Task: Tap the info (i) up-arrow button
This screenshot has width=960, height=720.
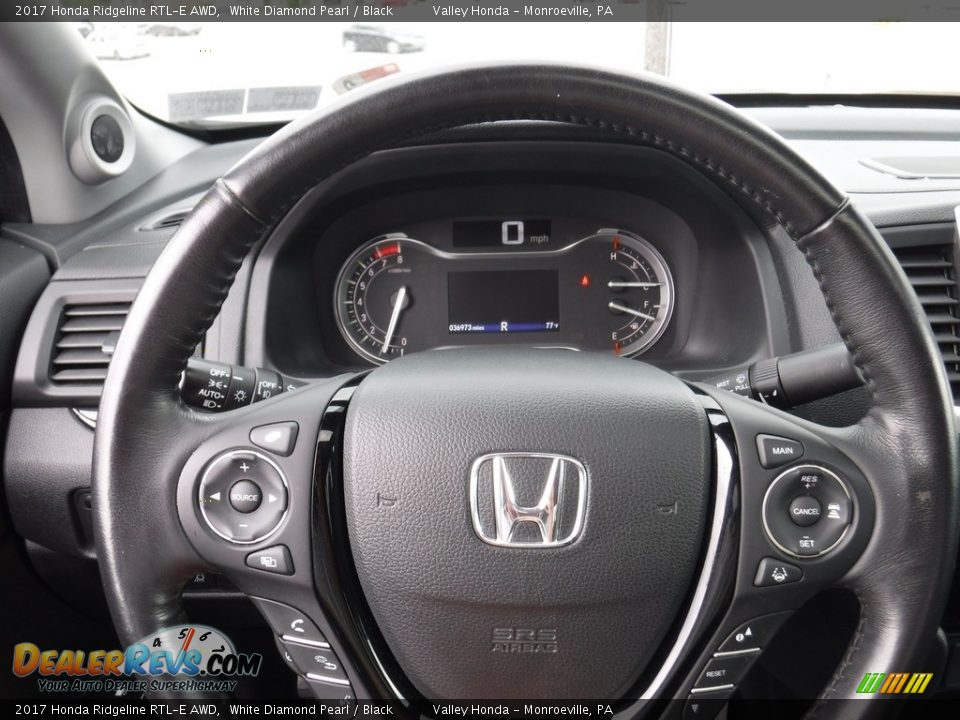Action: pyautogui.click(x=743, y=635)
